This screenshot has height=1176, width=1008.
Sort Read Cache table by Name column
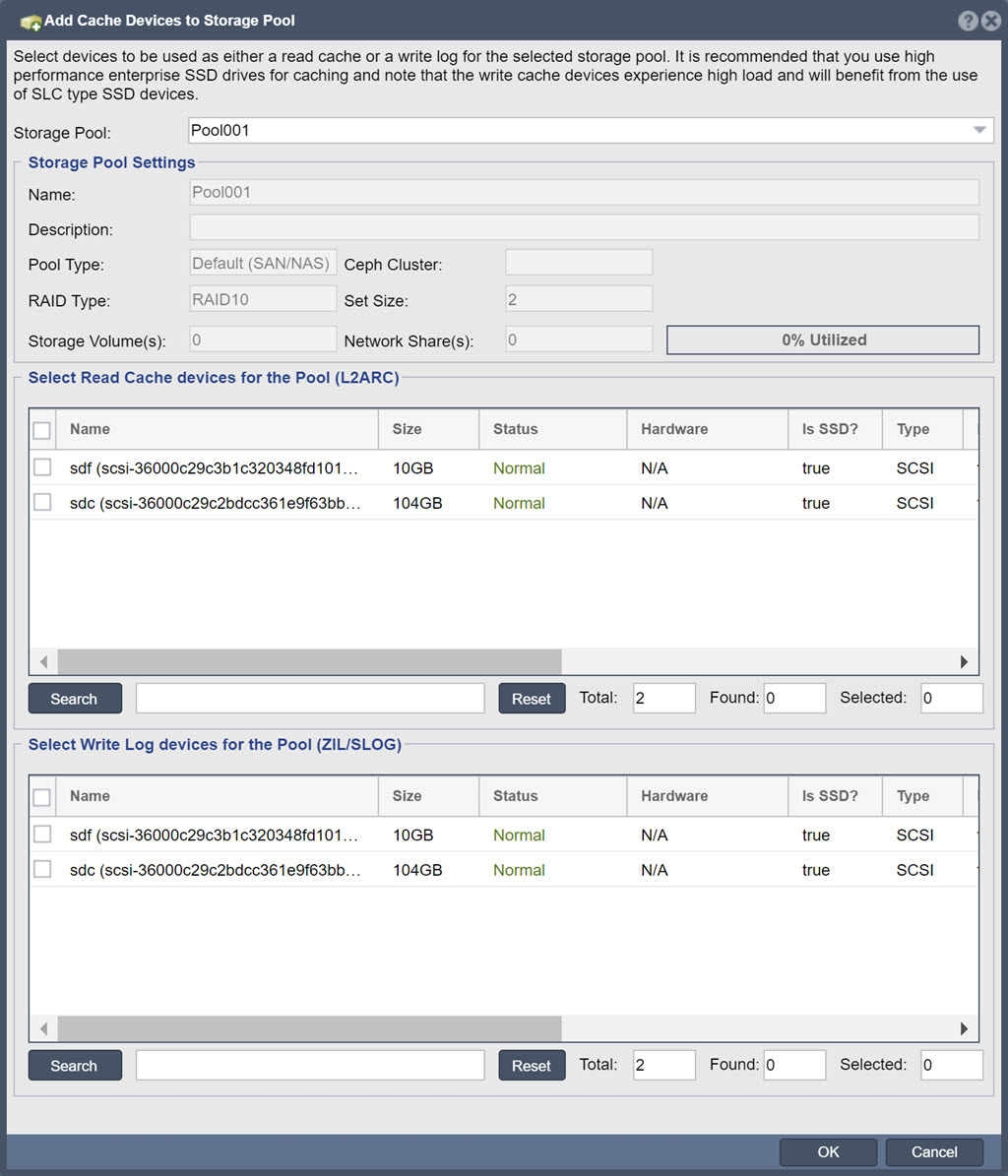point(218,429)
